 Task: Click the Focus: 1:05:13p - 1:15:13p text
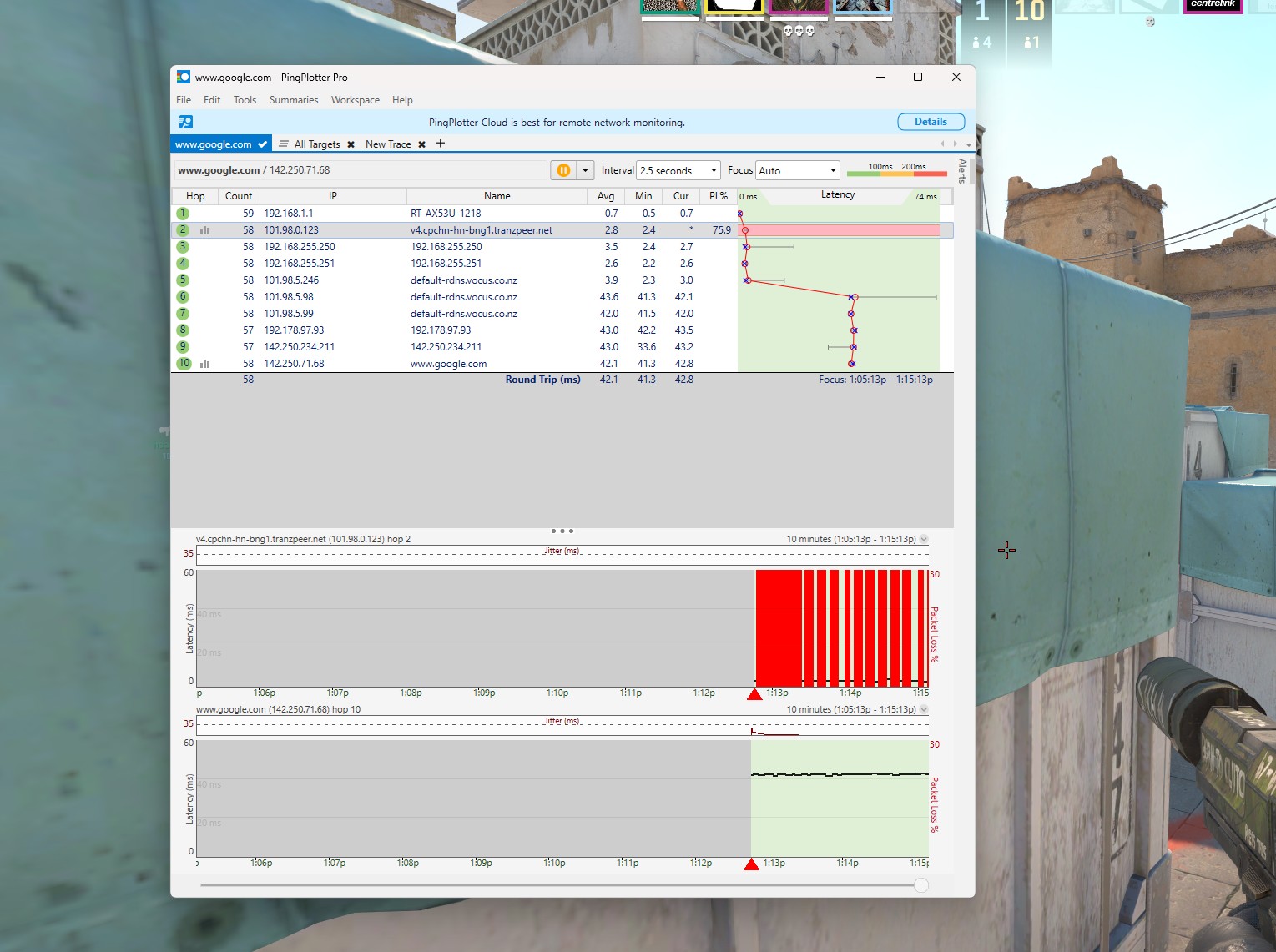coord(875,380)
